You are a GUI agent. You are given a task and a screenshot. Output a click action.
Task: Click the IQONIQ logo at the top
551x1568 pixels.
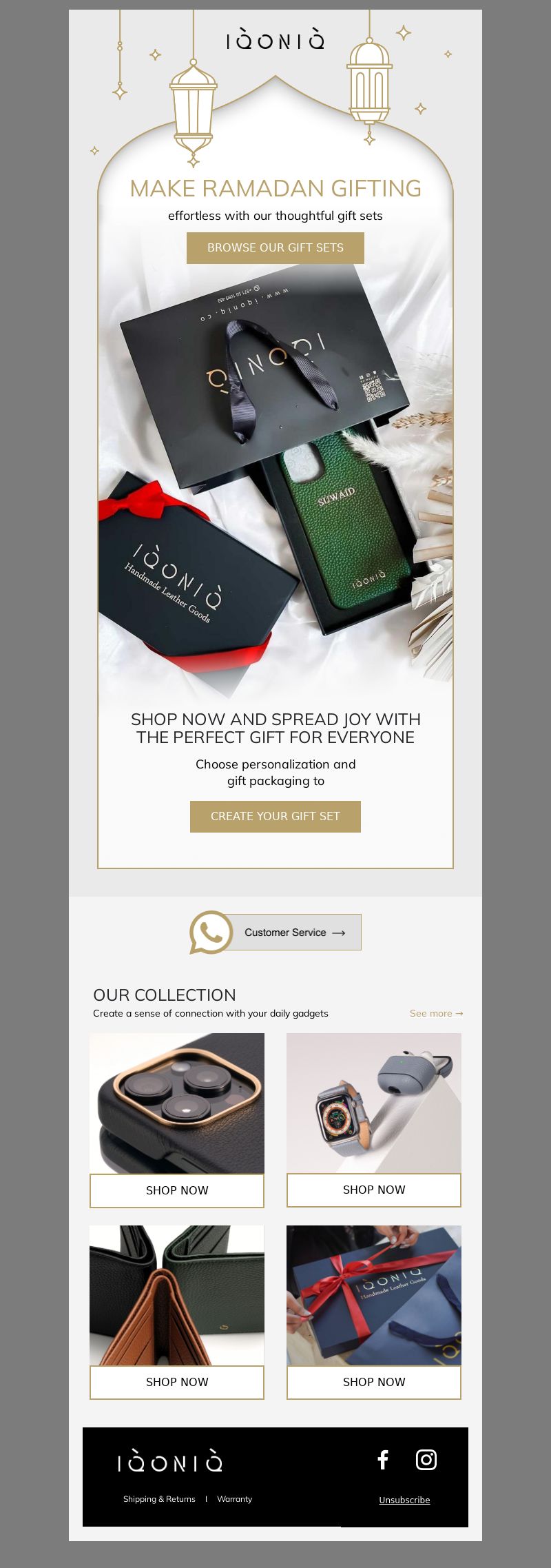click(275, 40)
